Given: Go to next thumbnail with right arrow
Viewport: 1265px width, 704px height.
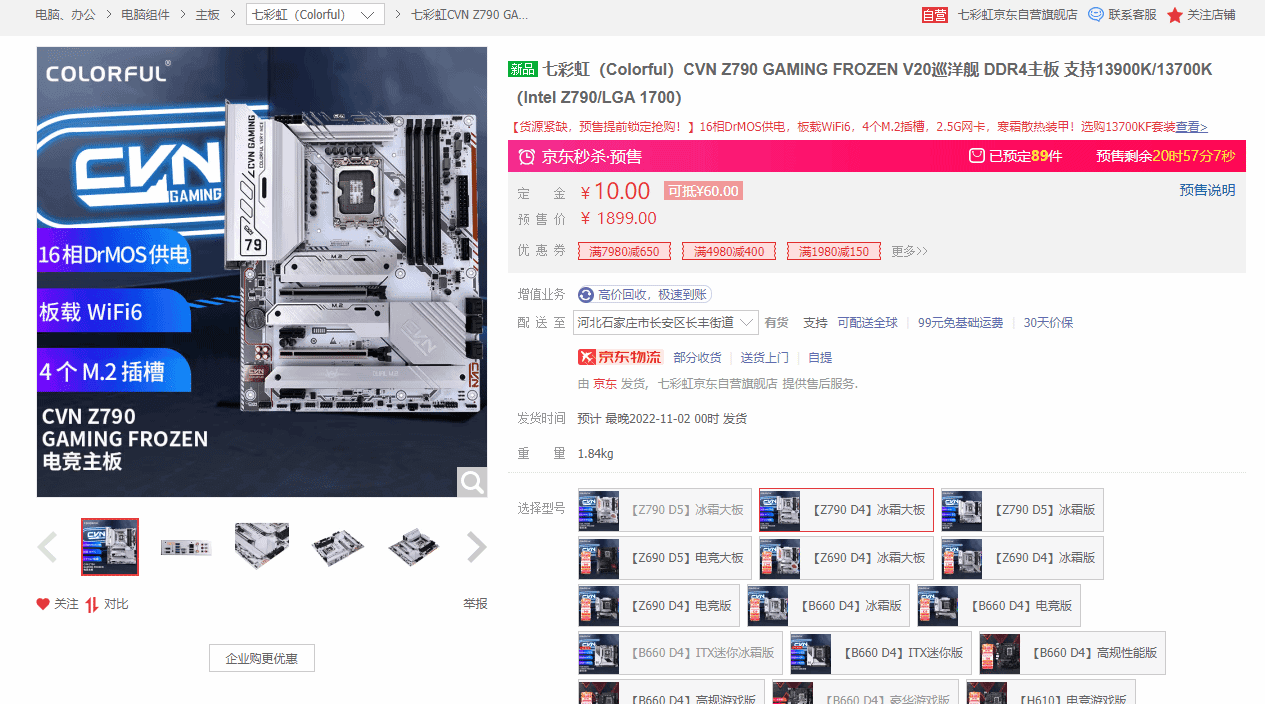Looking at the screenshot, I should coord(477,547).
